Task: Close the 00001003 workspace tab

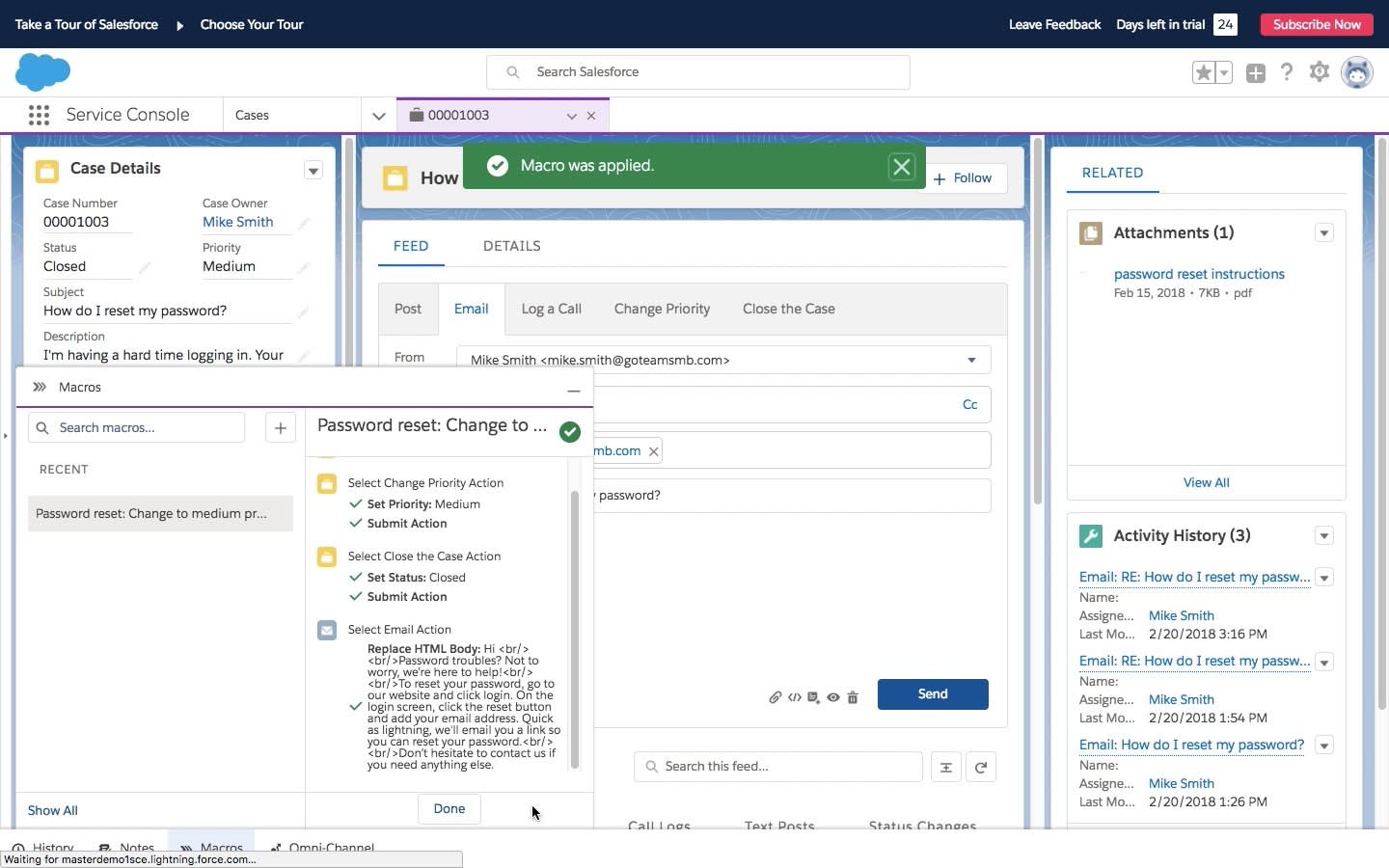Action: point(591,116)
